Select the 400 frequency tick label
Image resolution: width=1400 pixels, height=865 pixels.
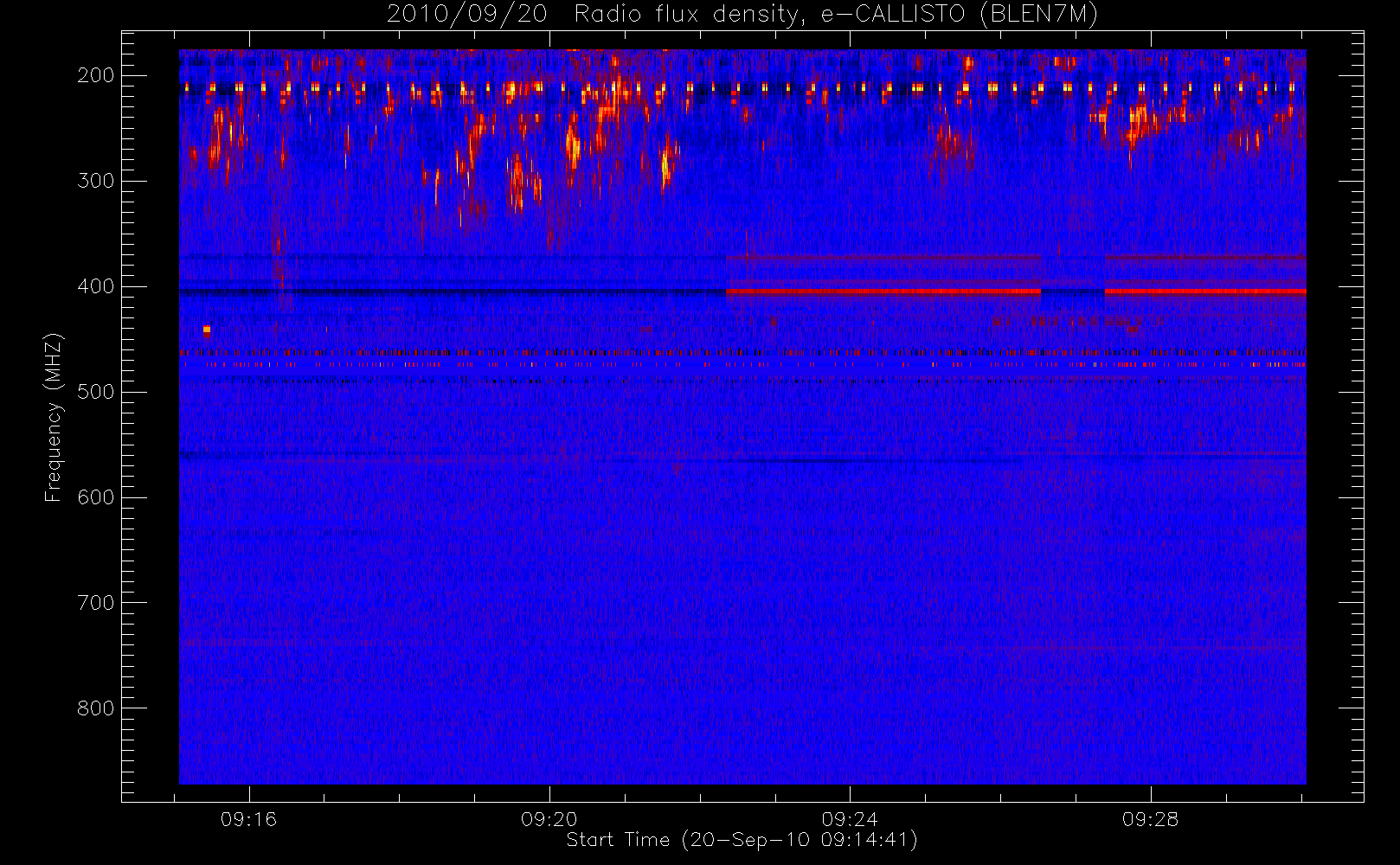pos(95,286)
